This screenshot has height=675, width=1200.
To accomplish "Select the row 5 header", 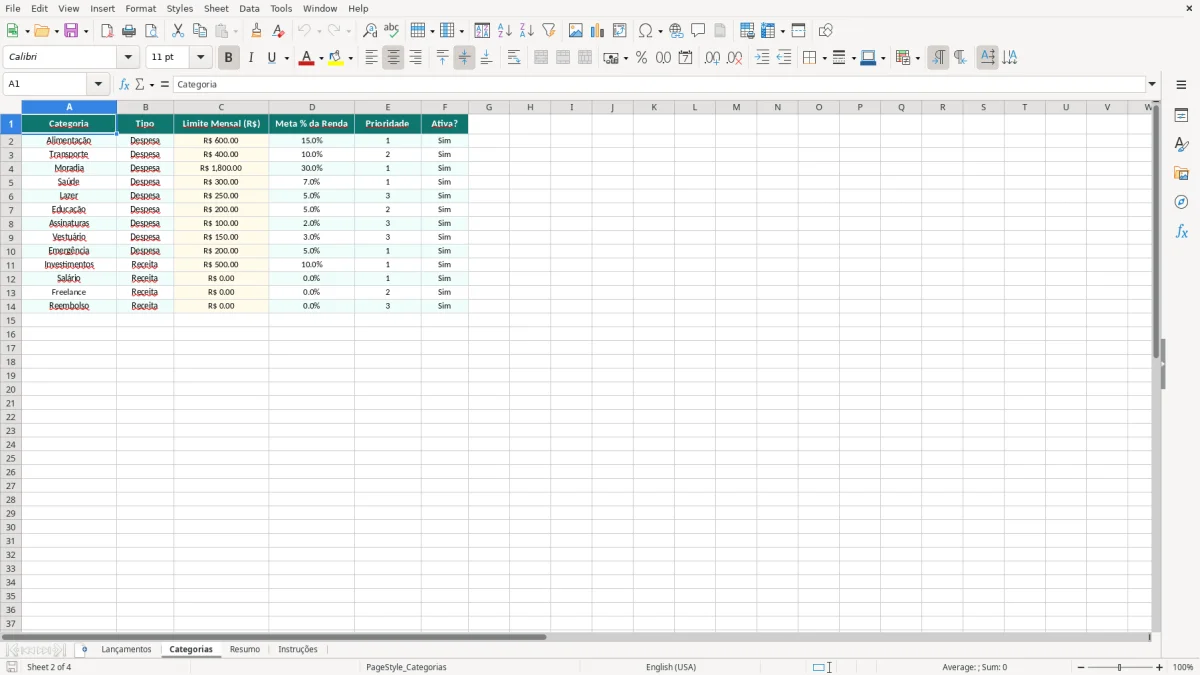I will (11, 183).
